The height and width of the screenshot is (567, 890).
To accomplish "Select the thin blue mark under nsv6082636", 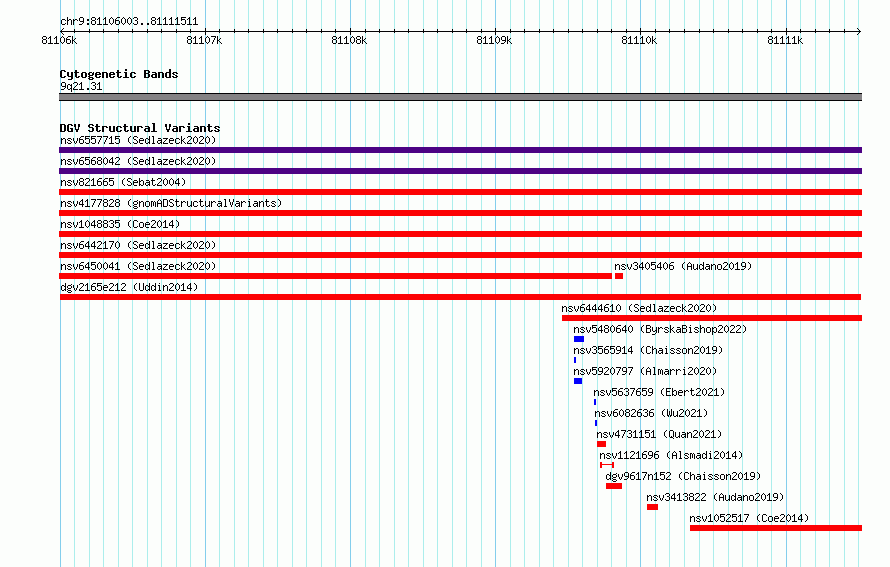I will (596, 423).
